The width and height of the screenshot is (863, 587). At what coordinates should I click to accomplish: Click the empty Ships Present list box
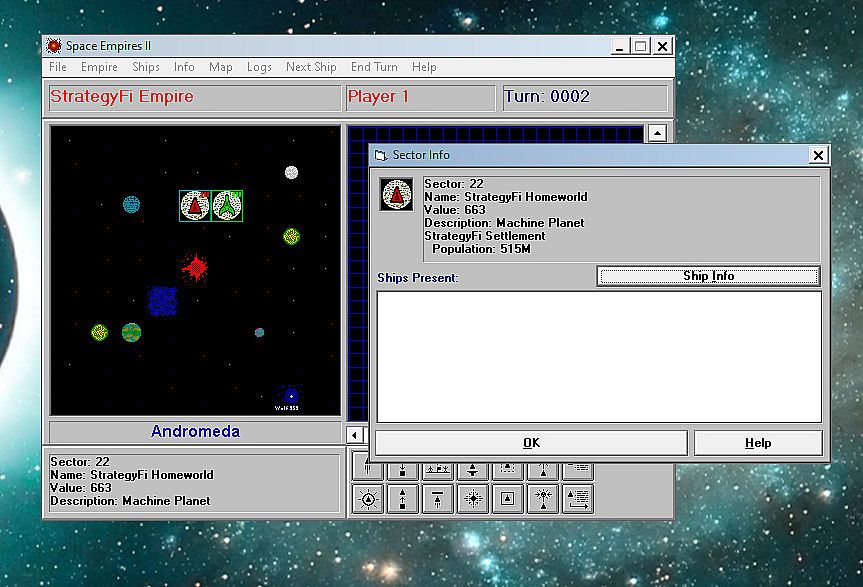[599, 357]
